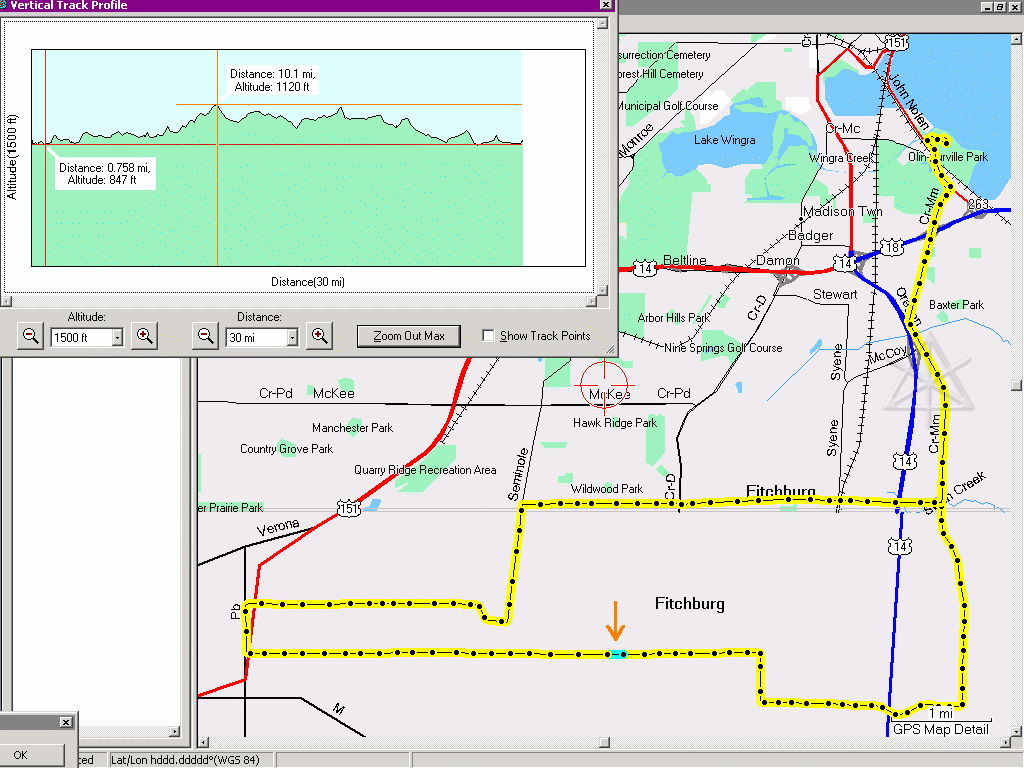Screen dimensions: 1024x768
Task: Click the 10.1 mi peak on profile graph
Action: [x=217, y=104]
